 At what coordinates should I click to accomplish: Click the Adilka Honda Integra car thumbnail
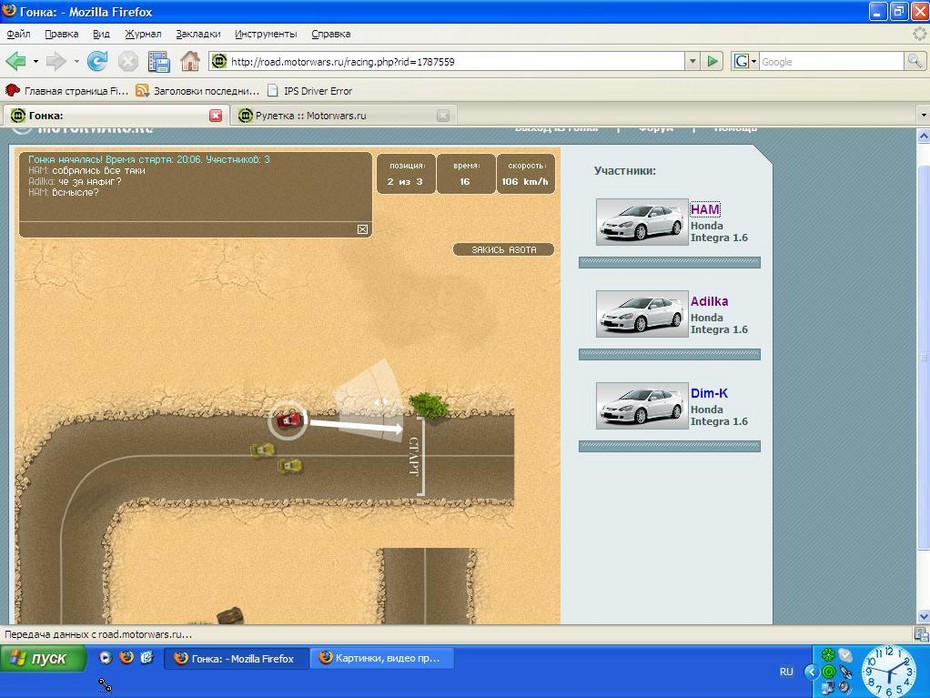click(x=642, y=314)
